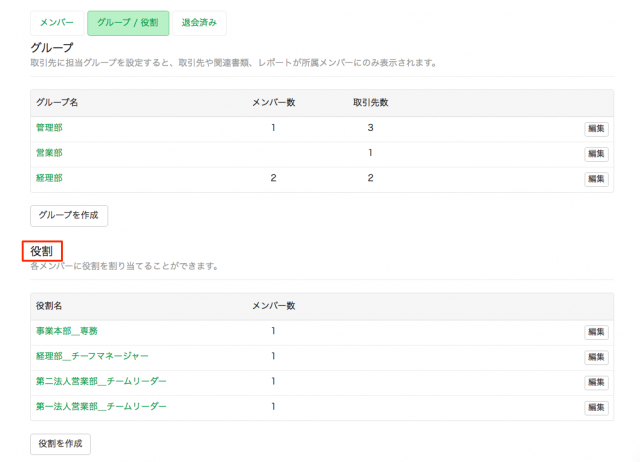Click 編集 button for 経理部 group
This screenshot has width=640, height=462.
coord(596,179)
